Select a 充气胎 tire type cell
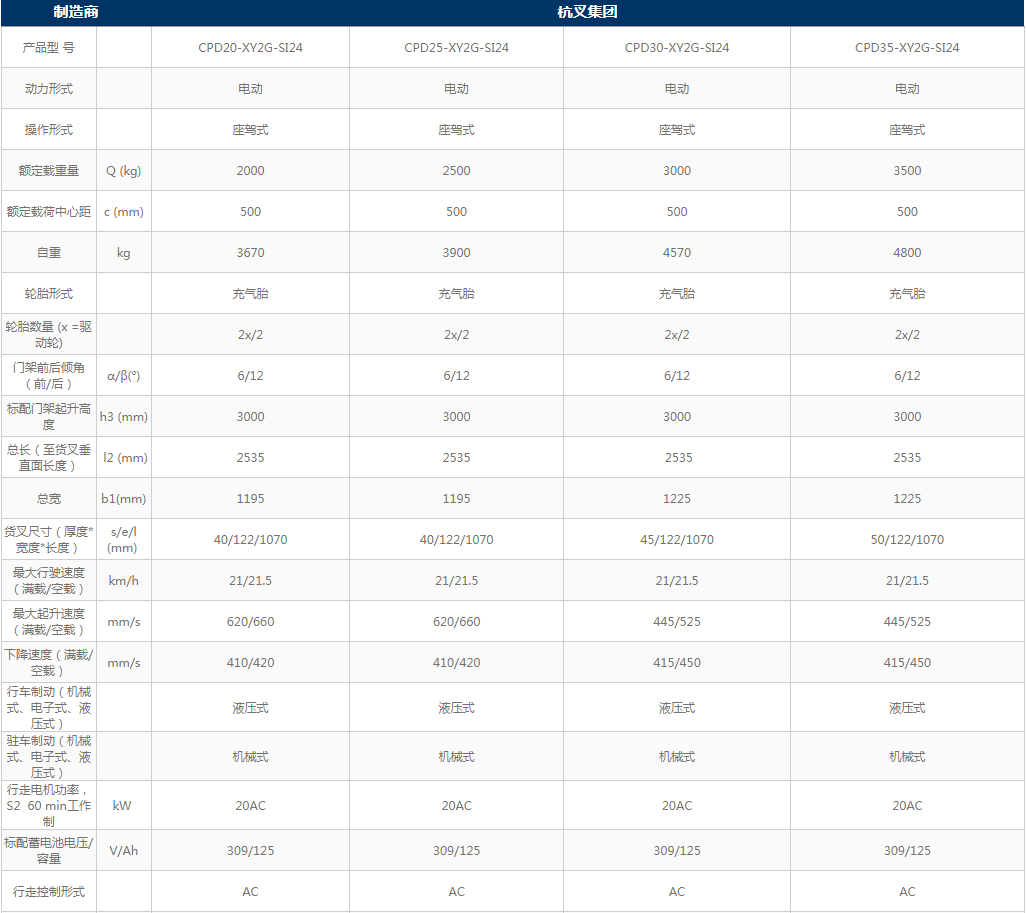 click(x=249, y=293)
